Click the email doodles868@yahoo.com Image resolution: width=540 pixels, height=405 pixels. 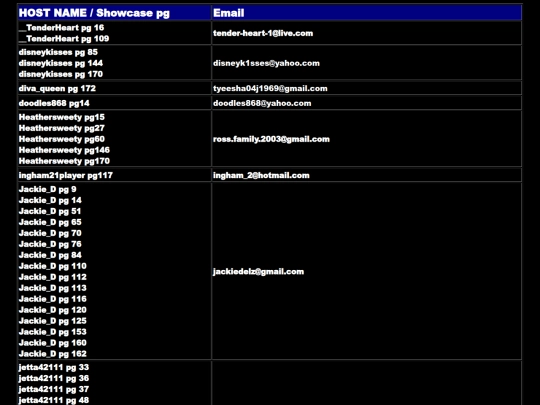click(262, 103)
